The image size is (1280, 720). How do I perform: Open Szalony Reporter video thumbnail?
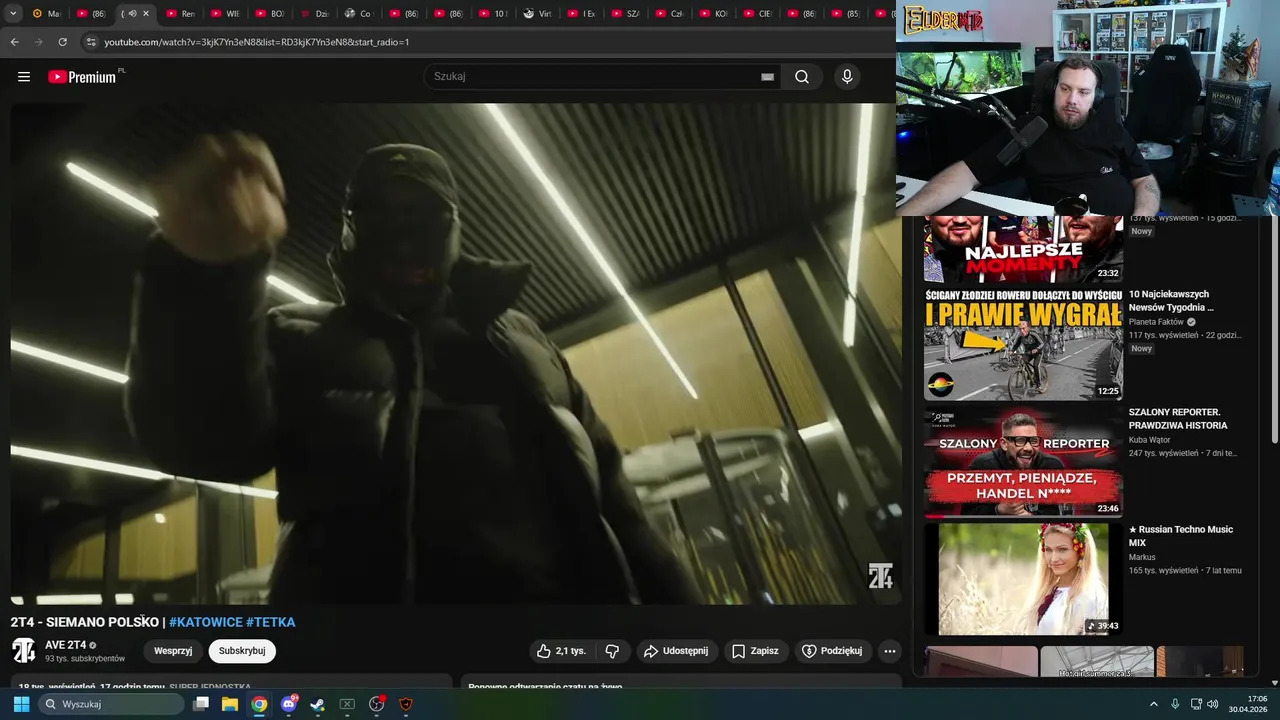pos(1023,462)
